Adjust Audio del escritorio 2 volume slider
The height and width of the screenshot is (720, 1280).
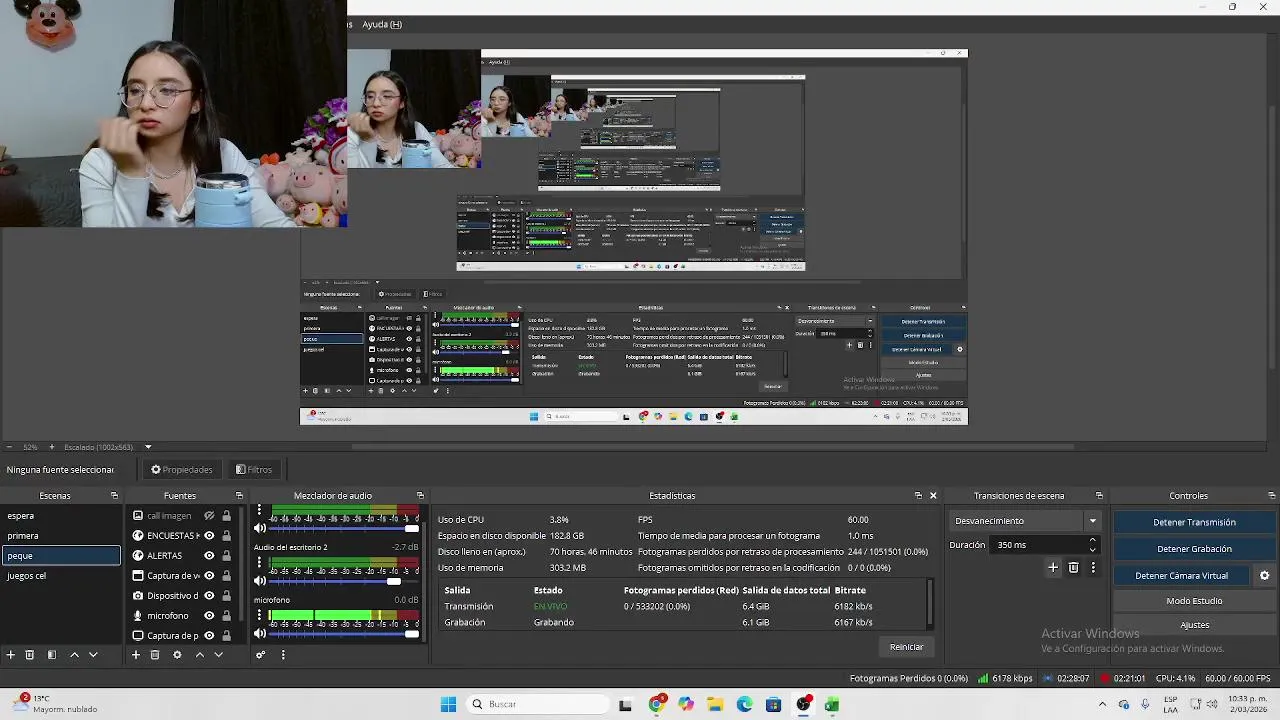(x=344, y=581)
